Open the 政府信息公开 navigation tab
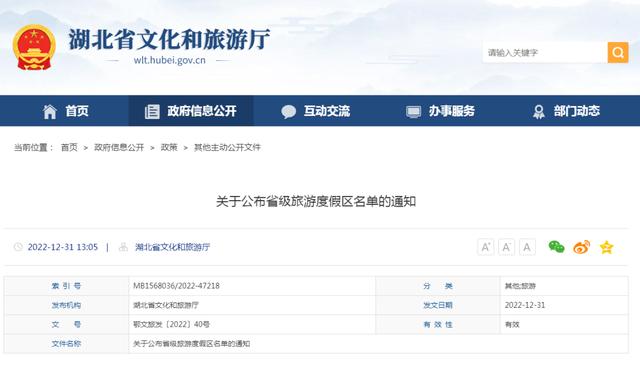640x367 pixels. tap(191, 111)
